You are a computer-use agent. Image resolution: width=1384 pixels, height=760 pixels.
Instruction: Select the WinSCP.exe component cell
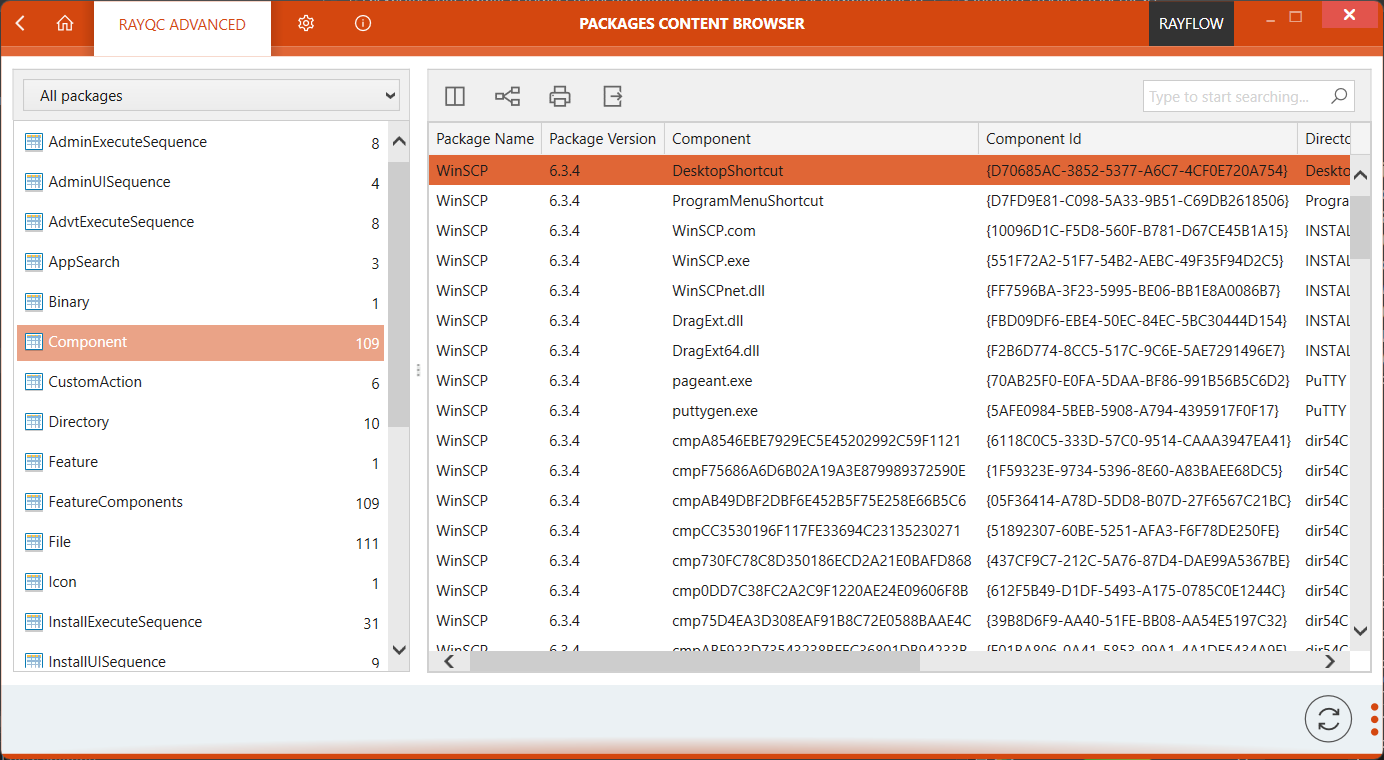[x=821, y=261]
